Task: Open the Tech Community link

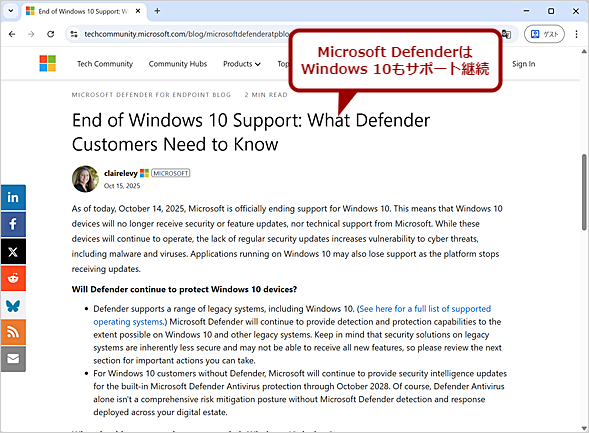Action: point(105,64)
